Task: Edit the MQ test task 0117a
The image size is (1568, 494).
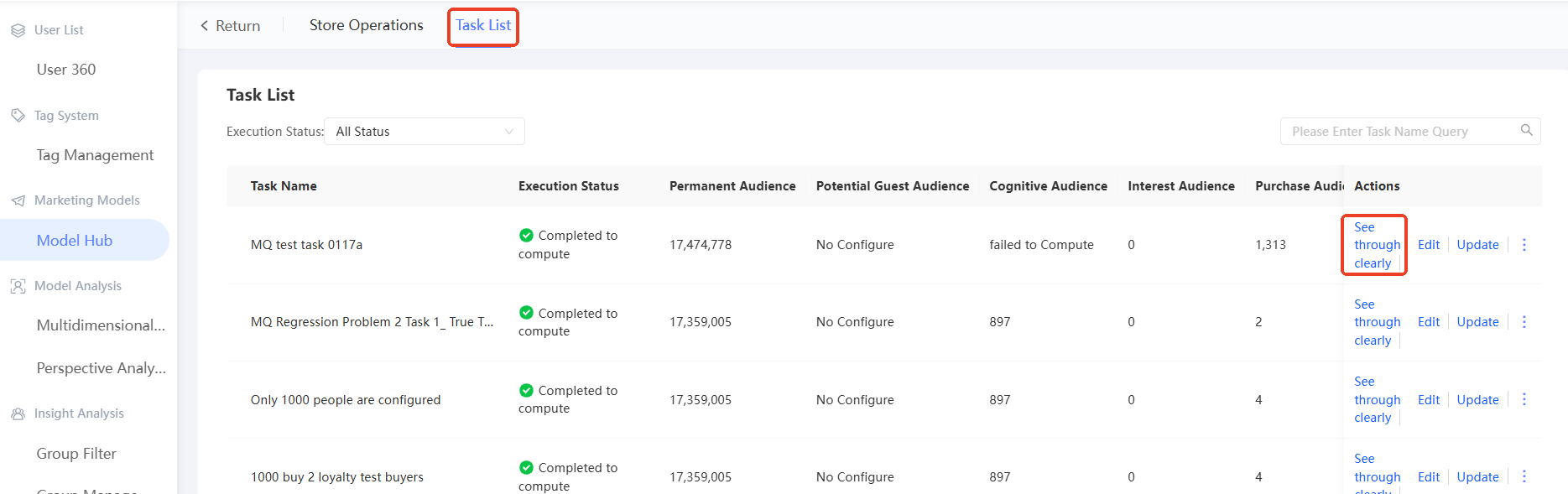Action: pos(1428,245)
